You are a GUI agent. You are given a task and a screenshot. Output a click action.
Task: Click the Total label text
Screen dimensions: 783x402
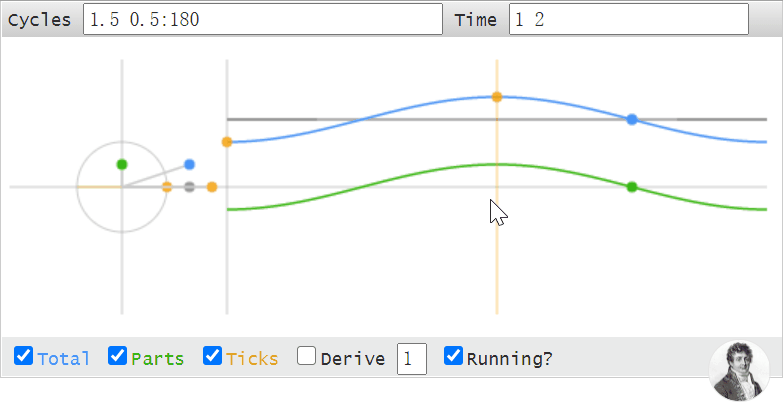tap(63, 359)
